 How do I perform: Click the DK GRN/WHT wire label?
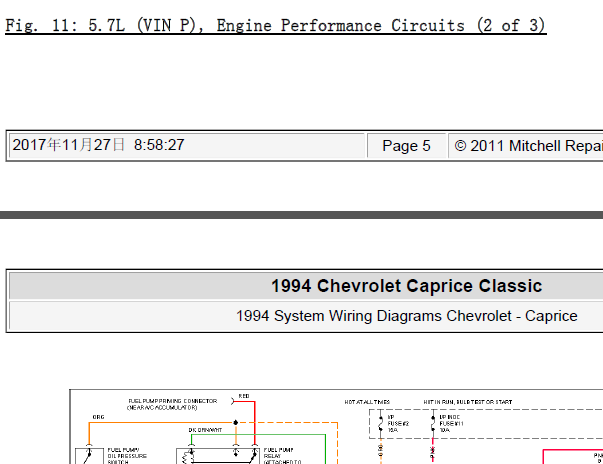coord(205,430)
